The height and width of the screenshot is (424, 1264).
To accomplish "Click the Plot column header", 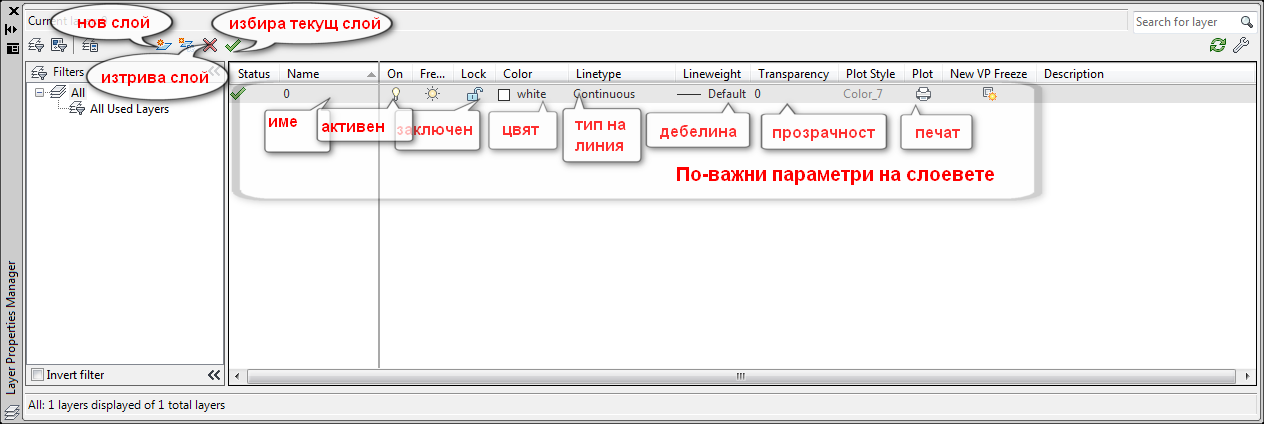I will coord(923,73).
